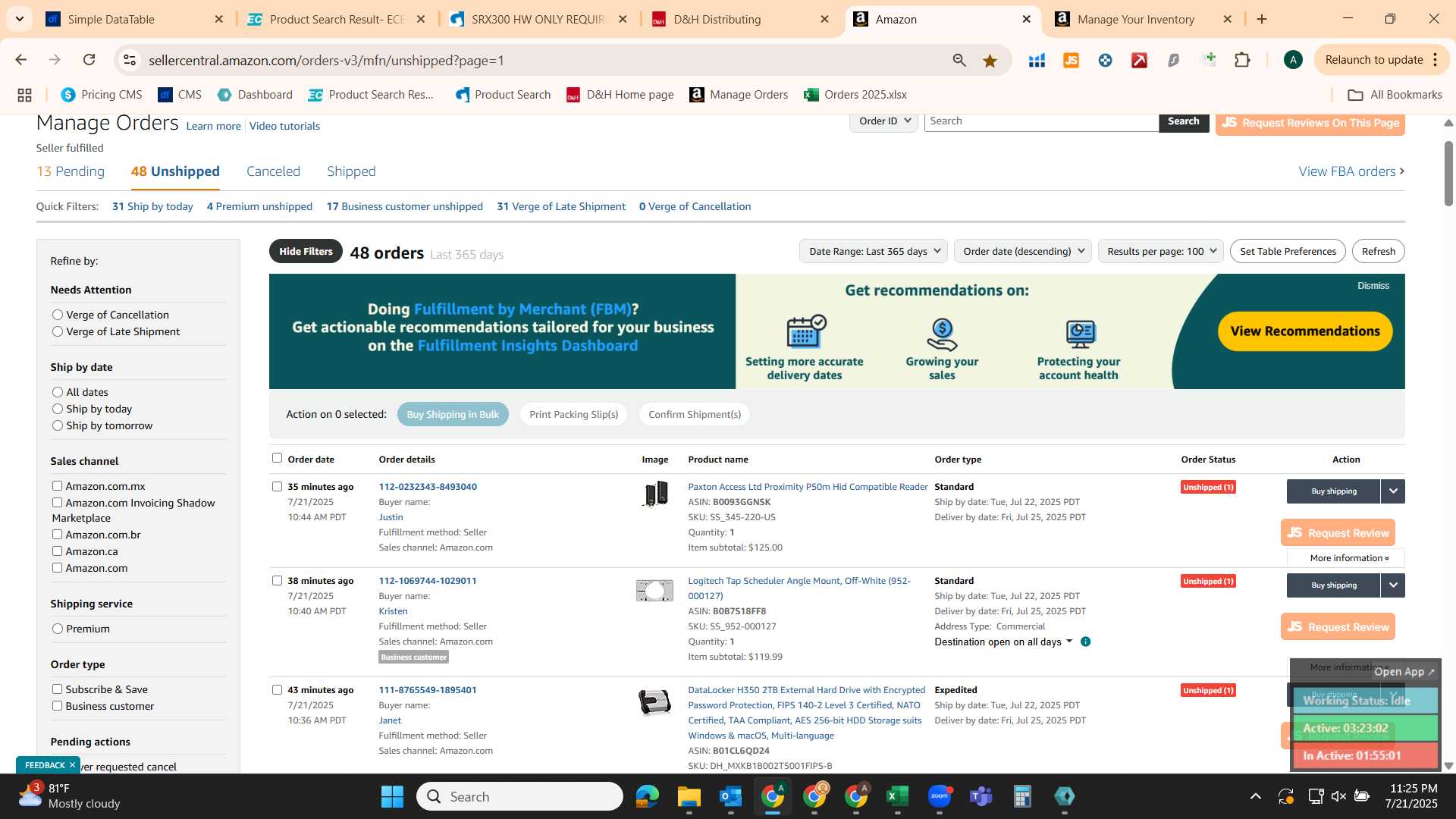Select Verge of Late Shipment radio button
Viewport: 1456px width, 819px height.
(x=57, y=331)
